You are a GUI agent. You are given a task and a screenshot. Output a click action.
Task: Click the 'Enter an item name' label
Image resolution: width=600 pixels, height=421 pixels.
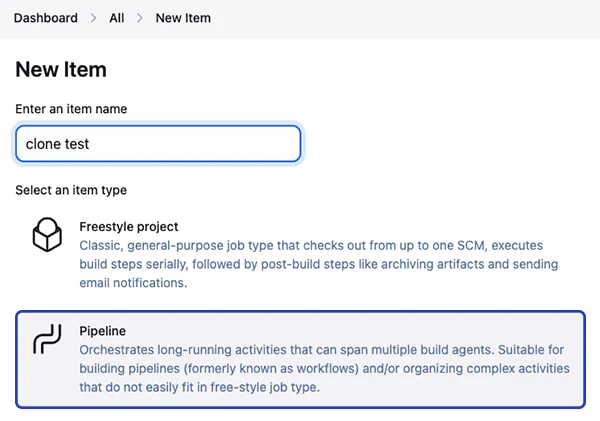(x=71, y=109)
